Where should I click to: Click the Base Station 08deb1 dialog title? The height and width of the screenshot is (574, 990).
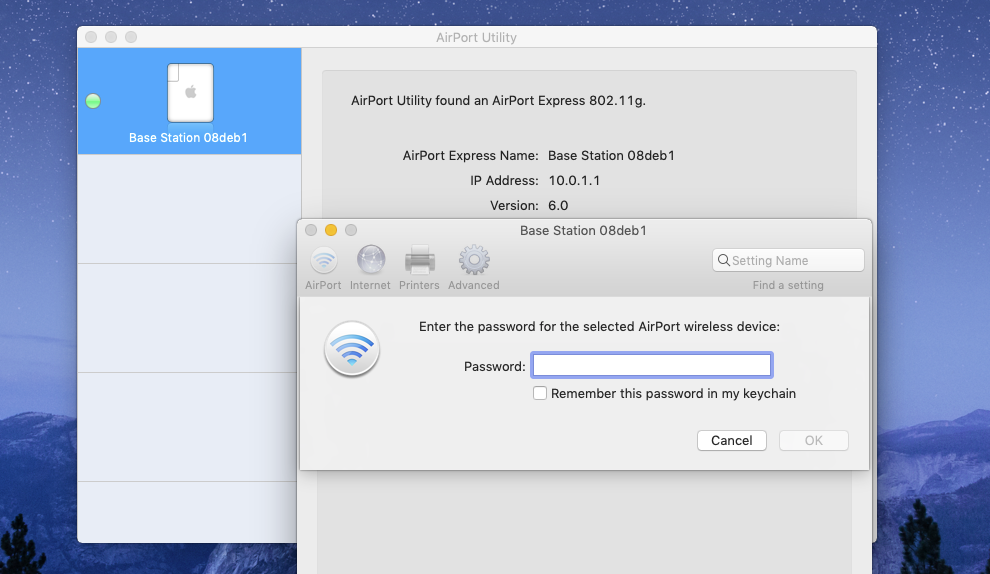tap(583, 230)
